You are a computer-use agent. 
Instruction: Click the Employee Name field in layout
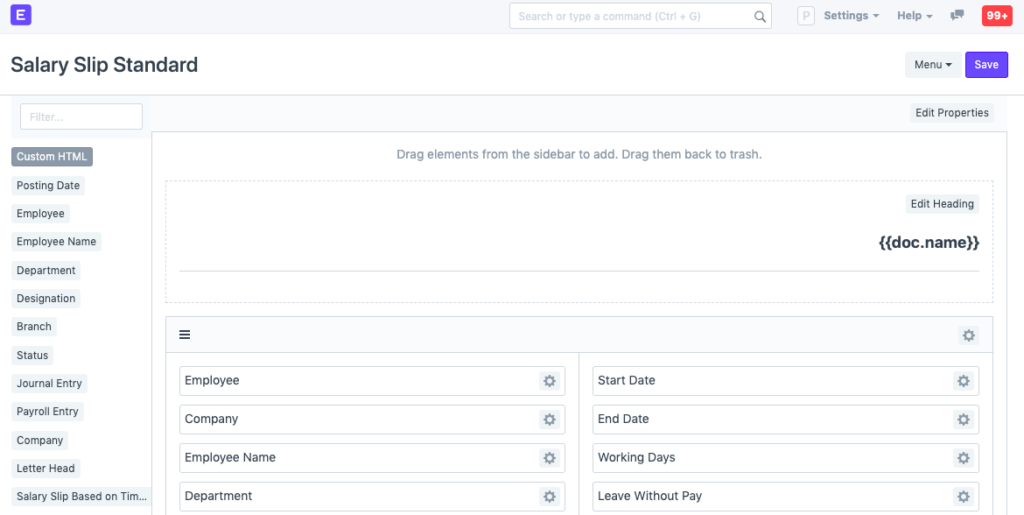(x=372, y=458)
